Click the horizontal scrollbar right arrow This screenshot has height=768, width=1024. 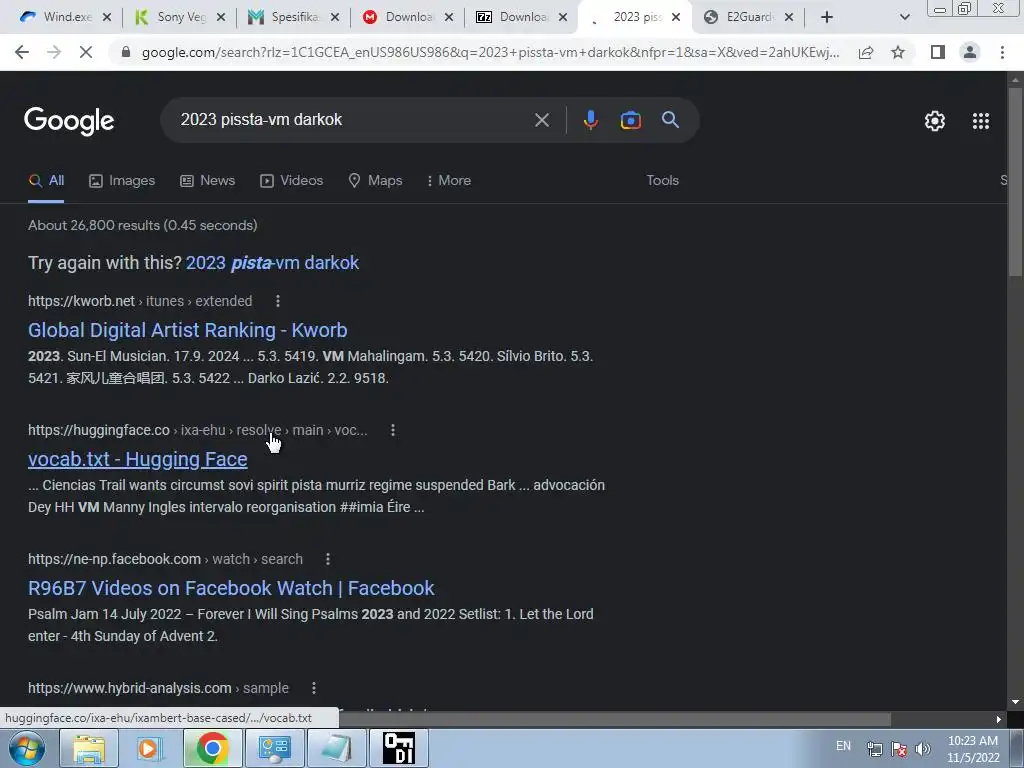998,719
